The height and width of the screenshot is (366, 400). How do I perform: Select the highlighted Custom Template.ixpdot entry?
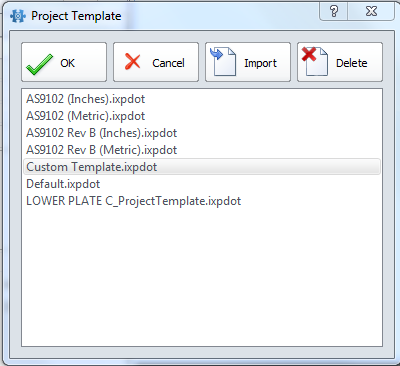click(x=202, y=167)
